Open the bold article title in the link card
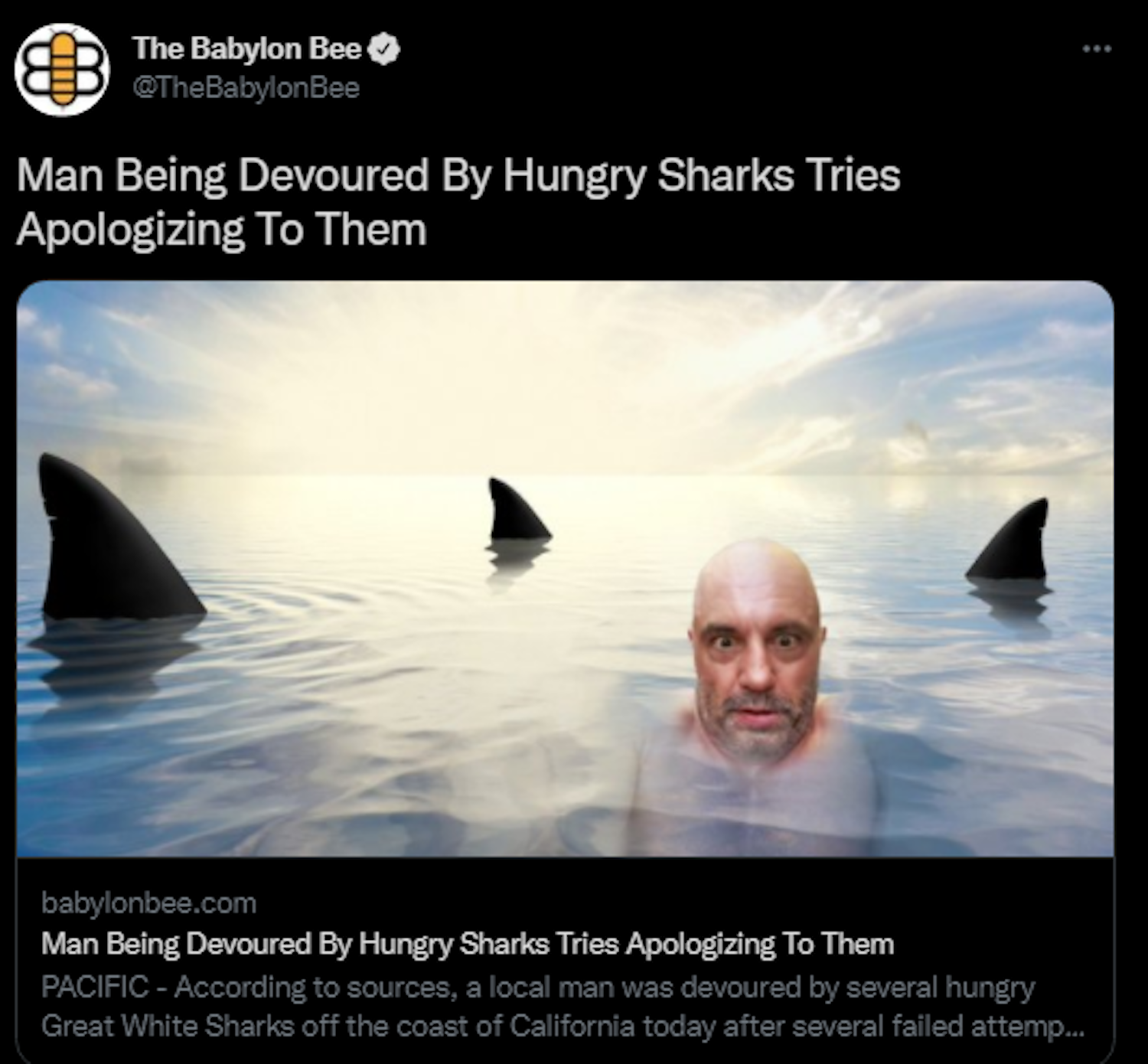 coord(468,944)
